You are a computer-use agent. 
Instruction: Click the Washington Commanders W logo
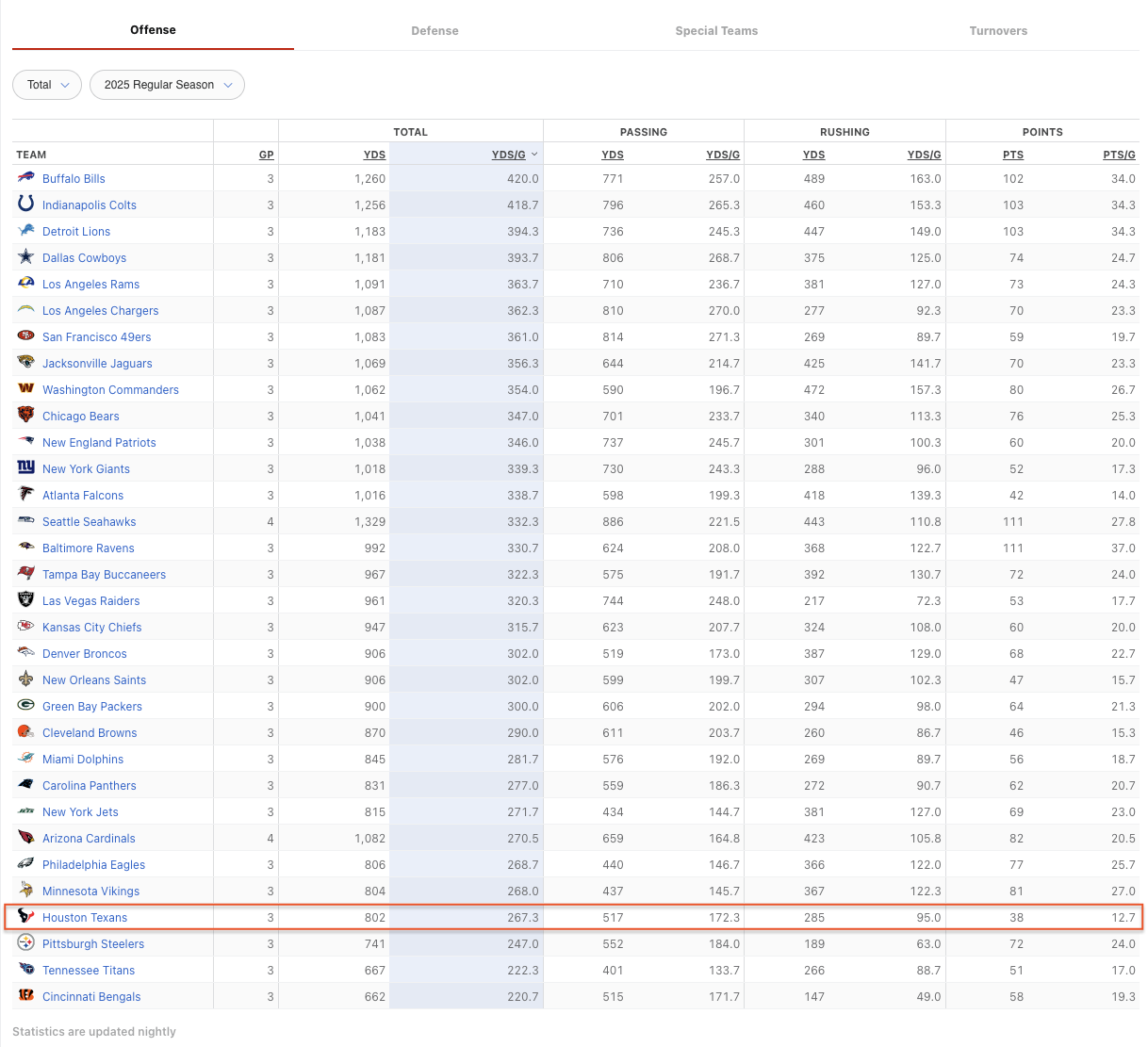[x=26, y=389]
